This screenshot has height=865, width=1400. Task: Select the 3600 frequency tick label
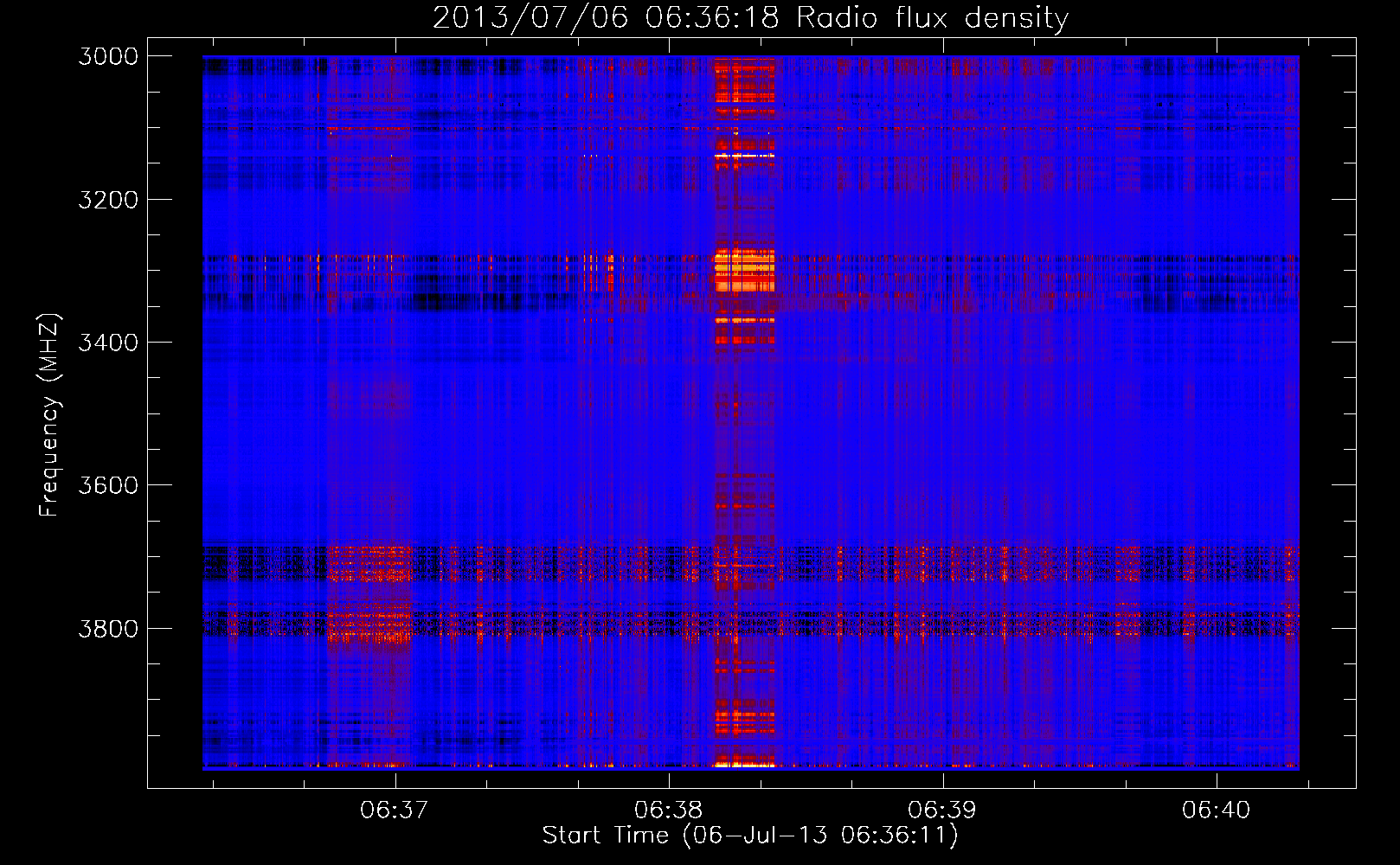point(108,485)
